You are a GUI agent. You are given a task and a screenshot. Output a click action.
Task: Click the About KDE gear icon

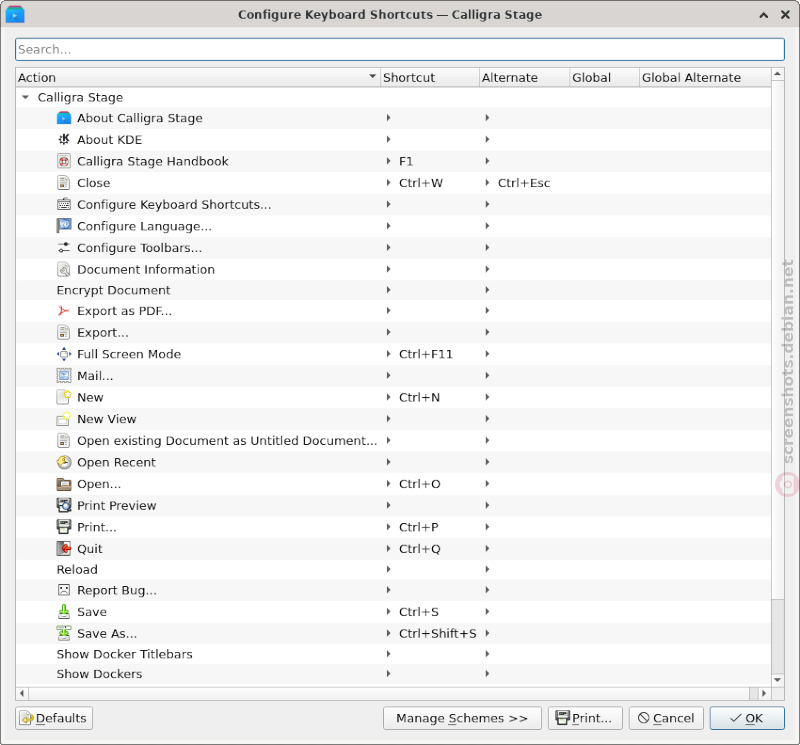pos(64,139)
